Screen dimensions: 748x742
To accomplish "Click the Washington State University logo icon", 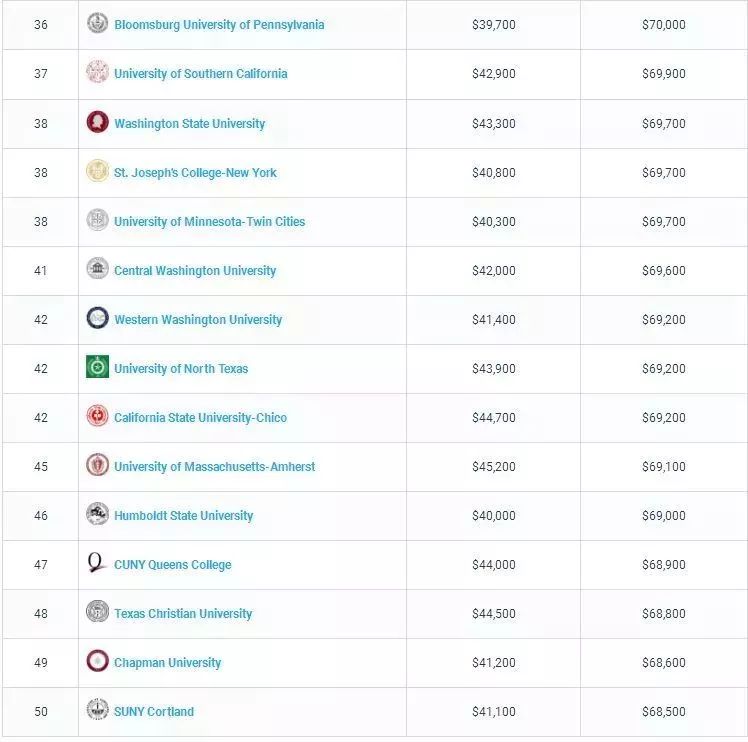I will pyautogui.click(x=97, y=122).
